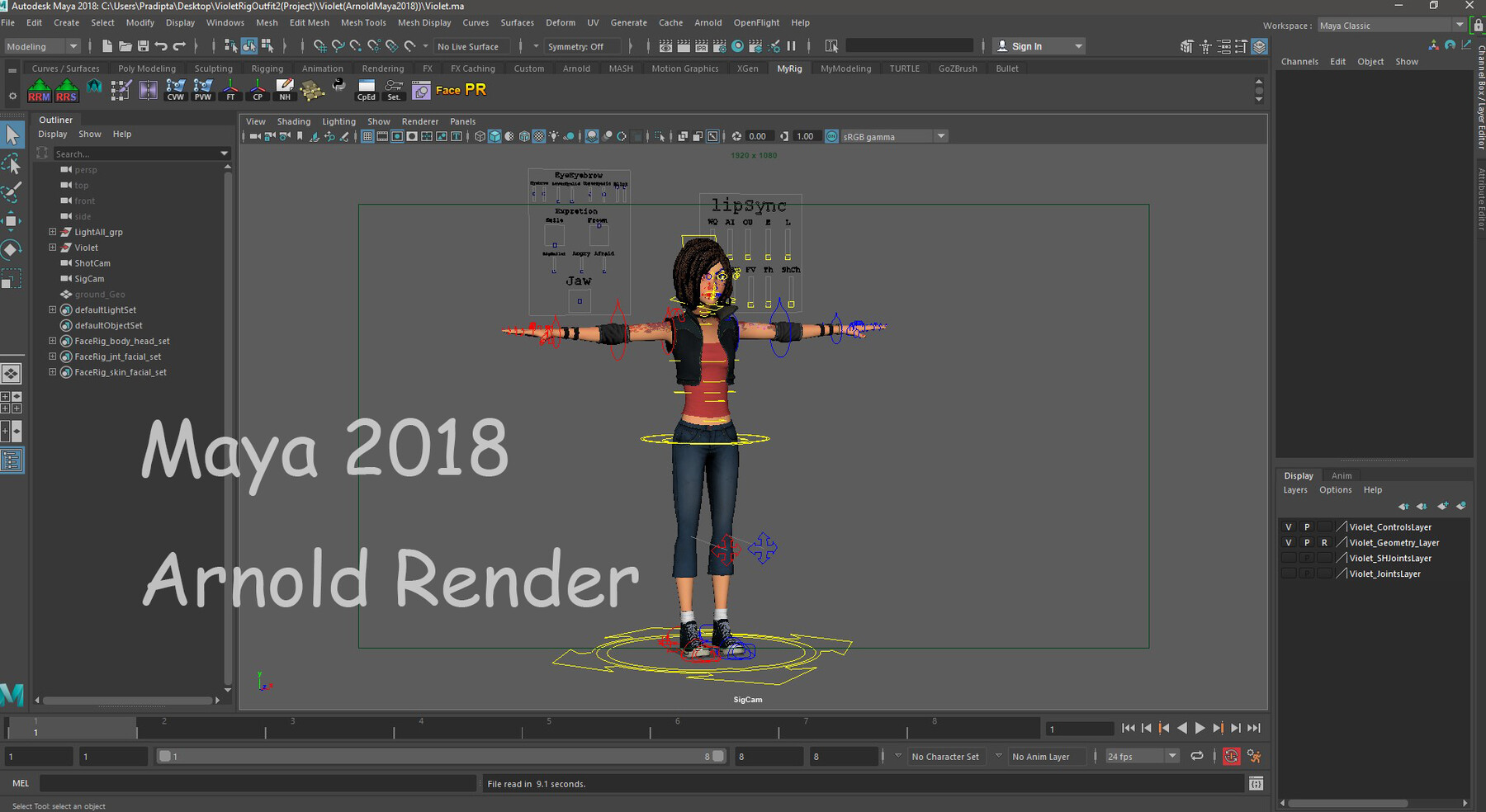1486x812 pixels.
Task: Toggle visibility V for Violet_ControlsLayer
Action: (1288, 526)
